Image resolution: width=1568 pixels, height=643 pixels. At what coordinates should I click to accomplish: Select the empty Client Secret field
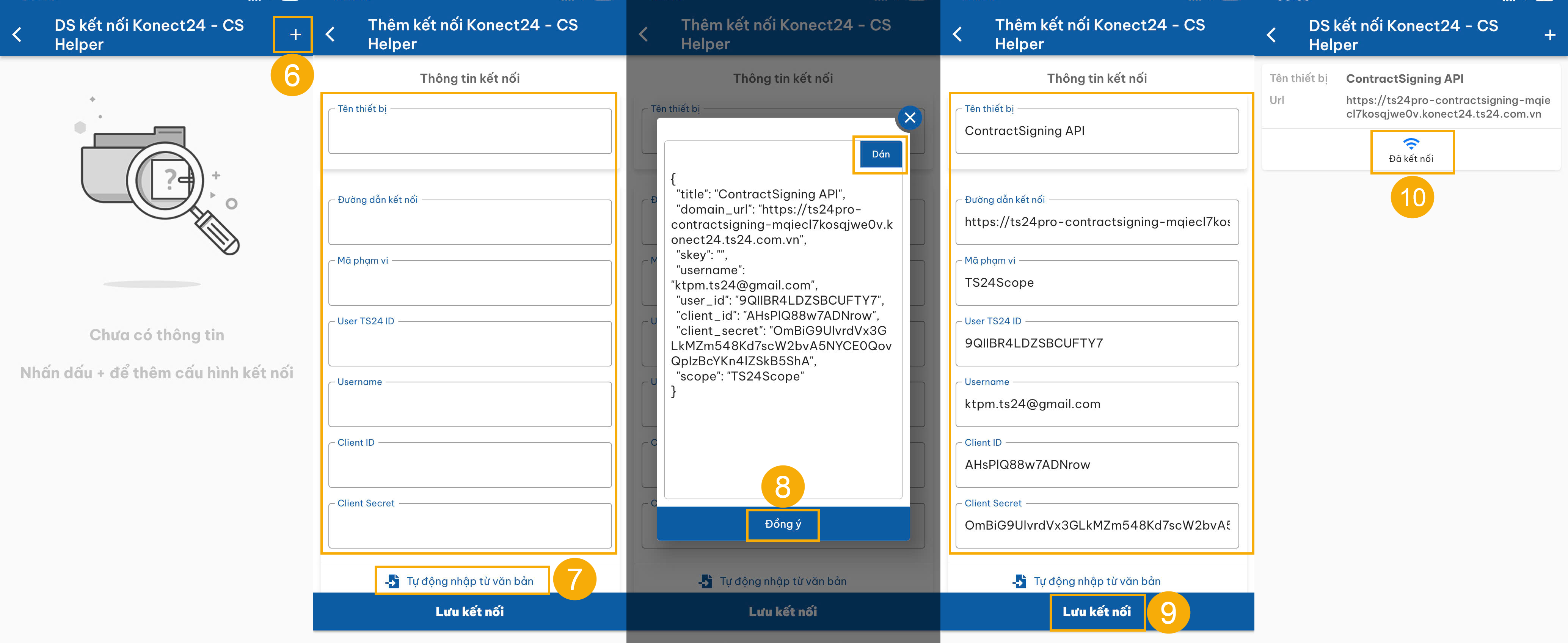470,527
